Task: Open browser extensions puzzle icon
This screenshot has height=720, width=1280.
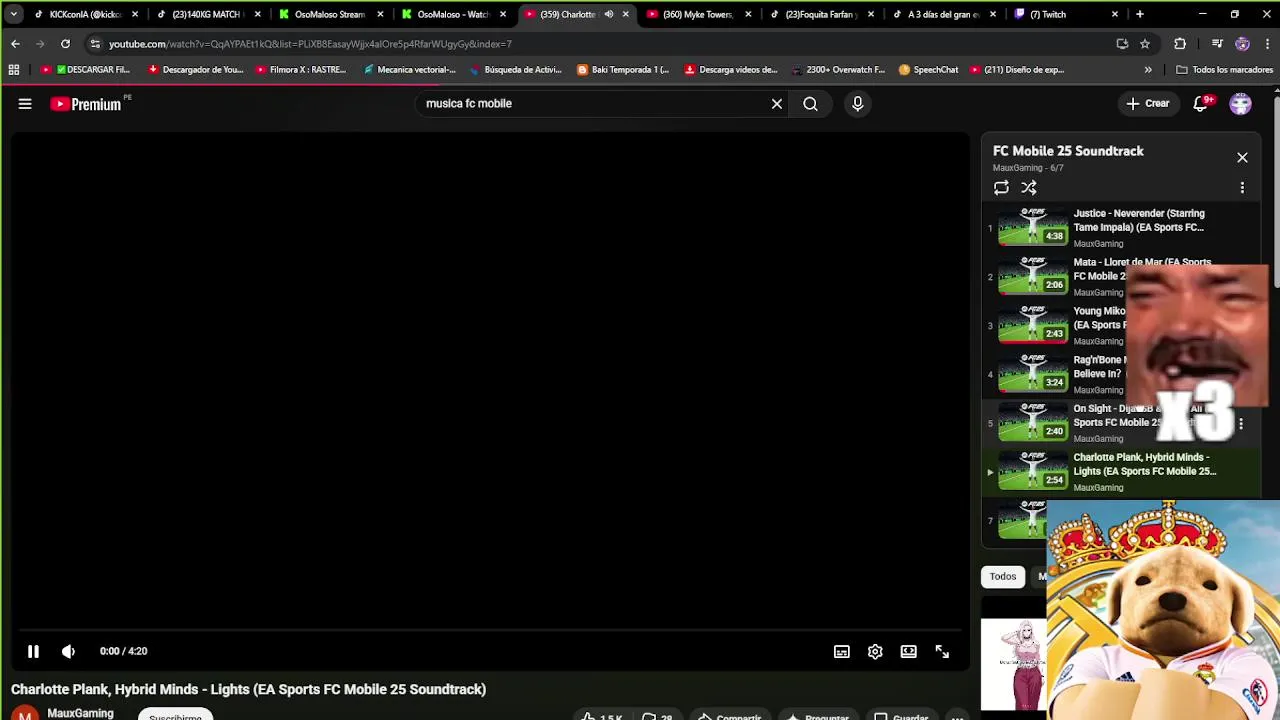Action: point(1180,44)
